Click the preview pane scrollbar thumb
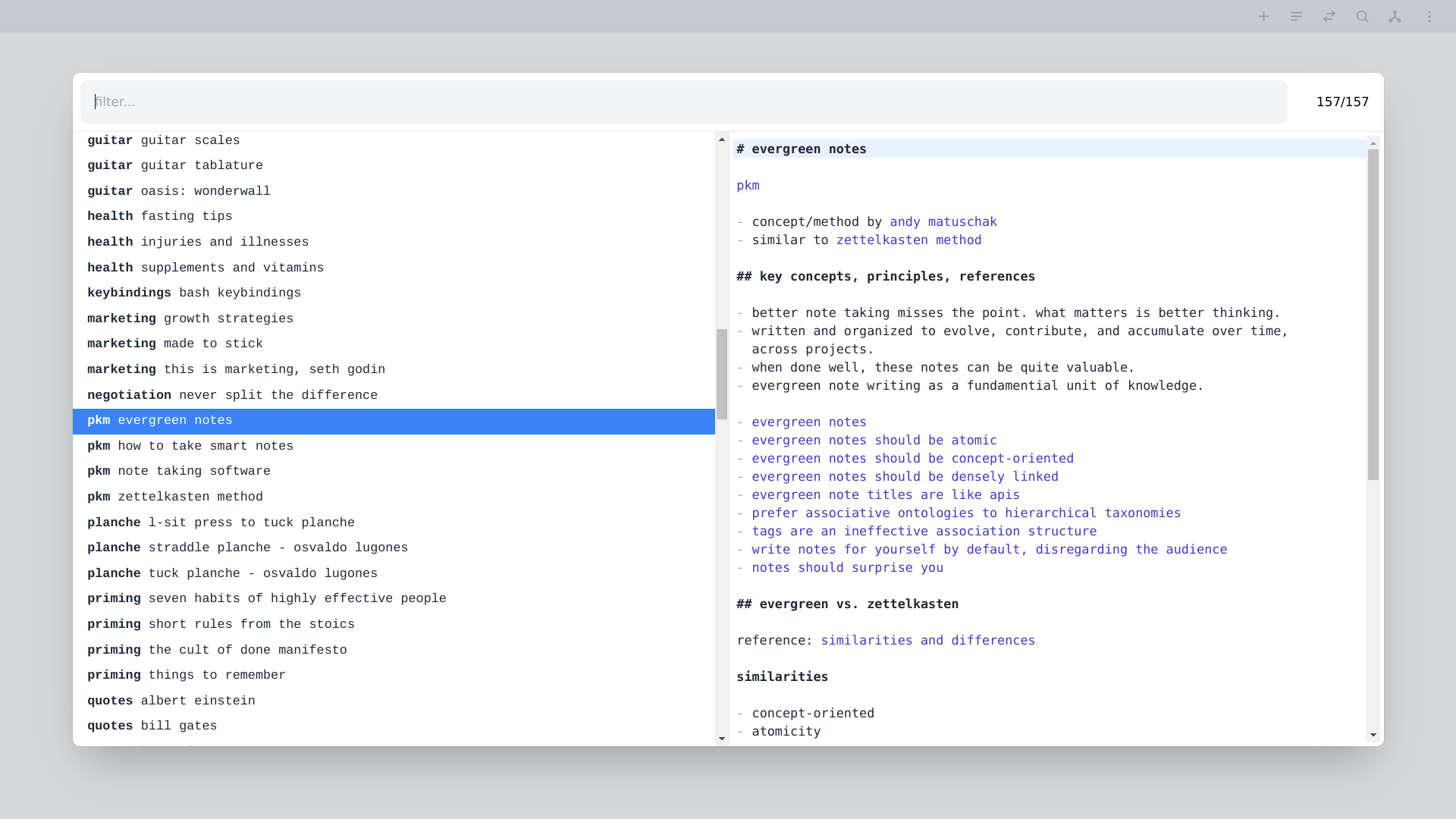 [1373, 315]
